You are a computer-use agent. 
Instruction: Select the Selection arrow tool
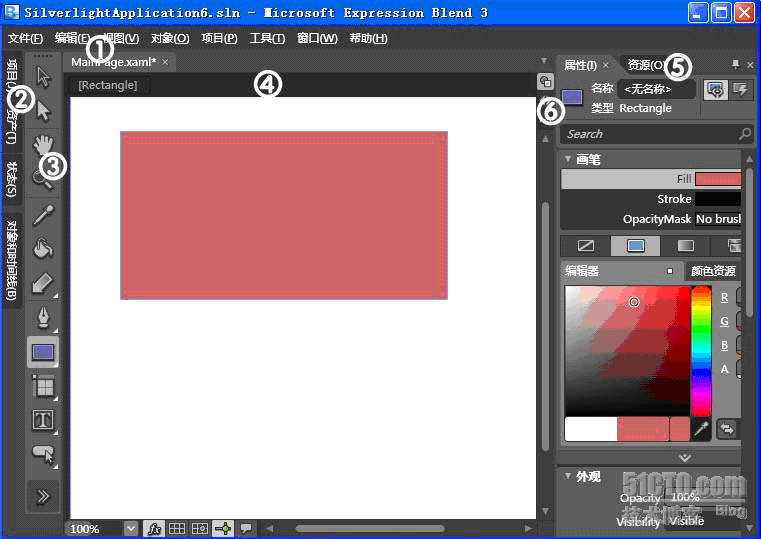[44, 77]
